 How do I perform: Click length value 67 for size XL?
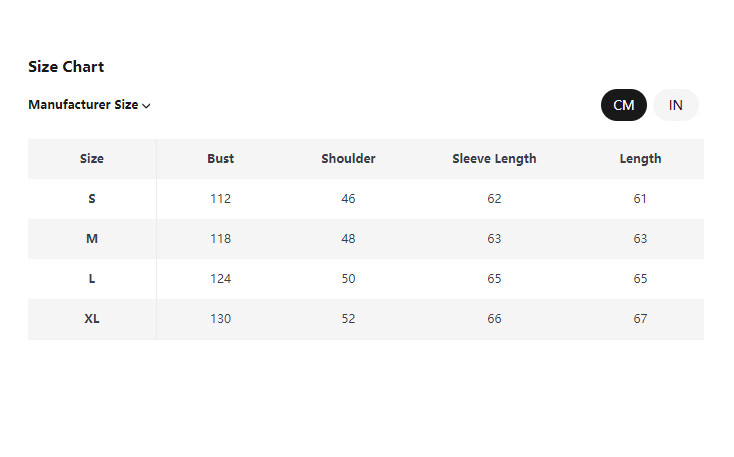pos(640,319)
